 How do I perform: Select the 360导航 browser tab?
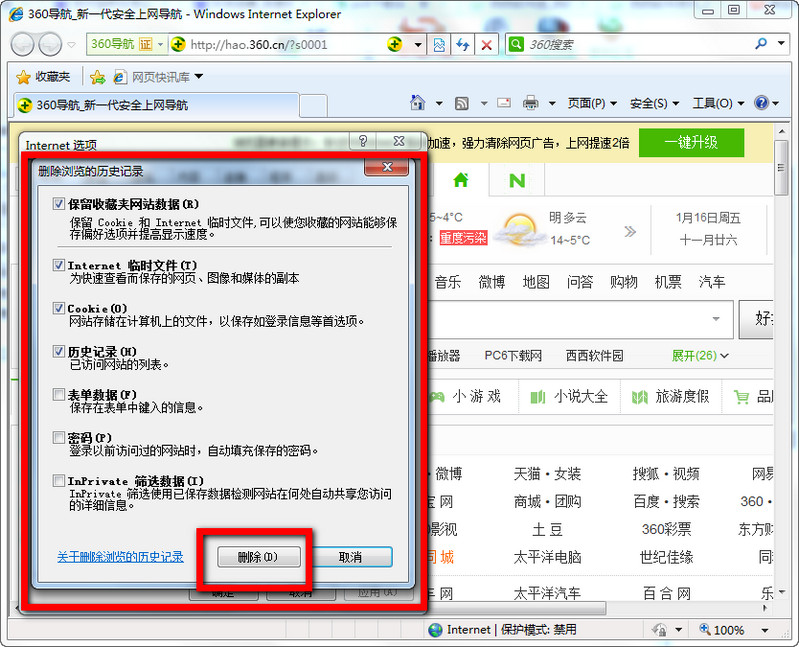pos(155,105)
